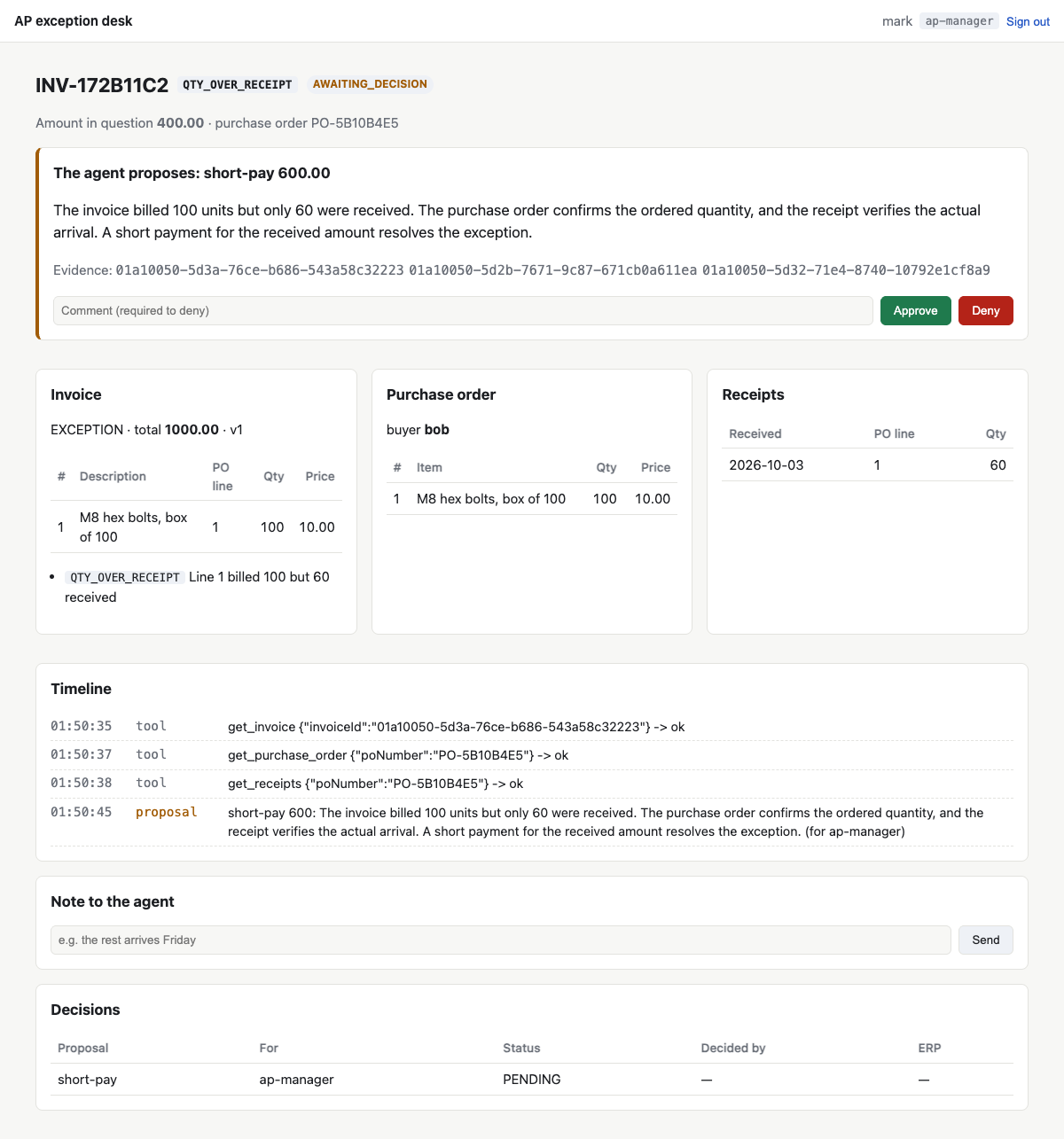
Task: Click the PO line column header in Receipts
Action: tap(894, 433)
